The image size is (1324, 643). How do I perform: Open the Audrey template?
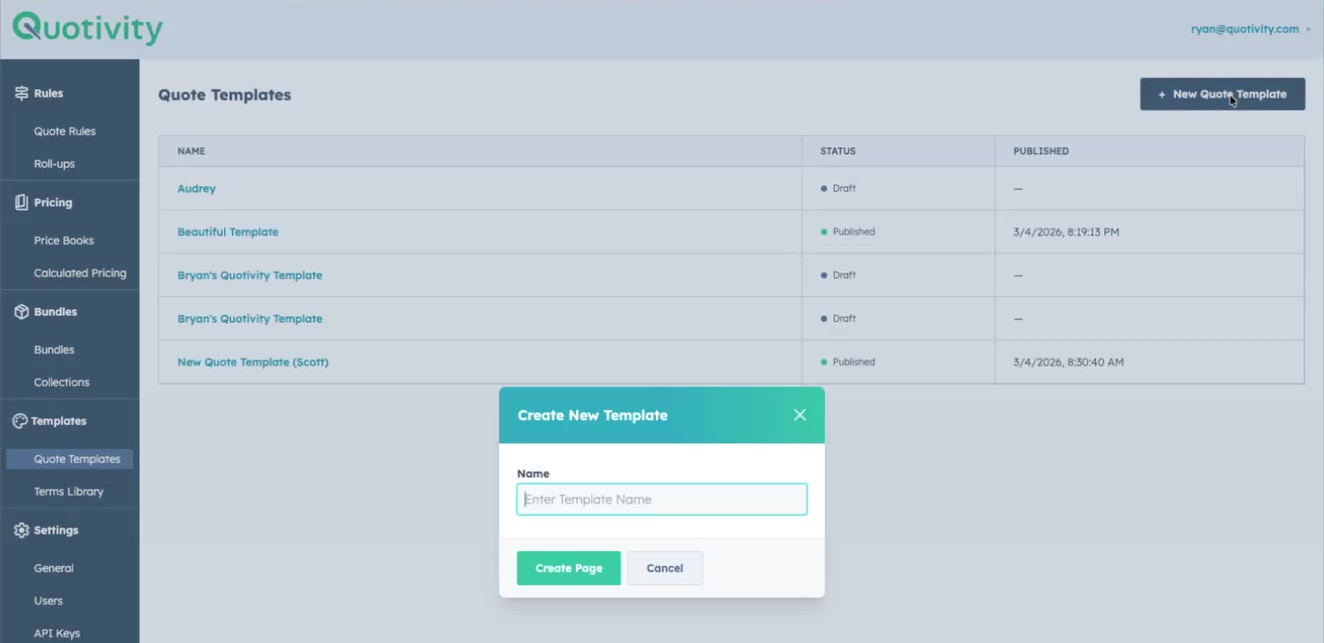click(x=197, y=188)
